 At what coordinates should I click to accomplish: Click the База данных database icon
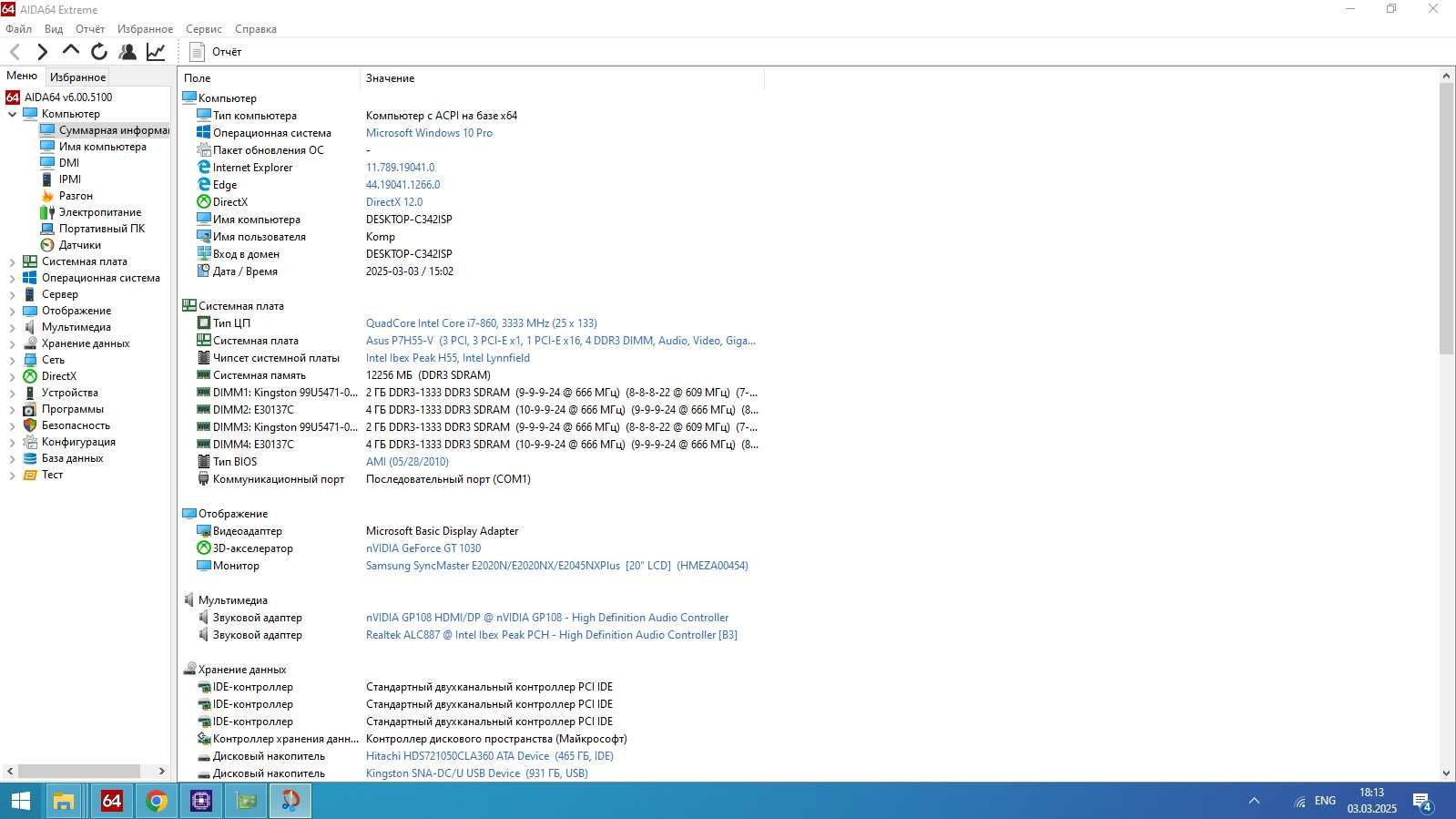click(30, 458)
